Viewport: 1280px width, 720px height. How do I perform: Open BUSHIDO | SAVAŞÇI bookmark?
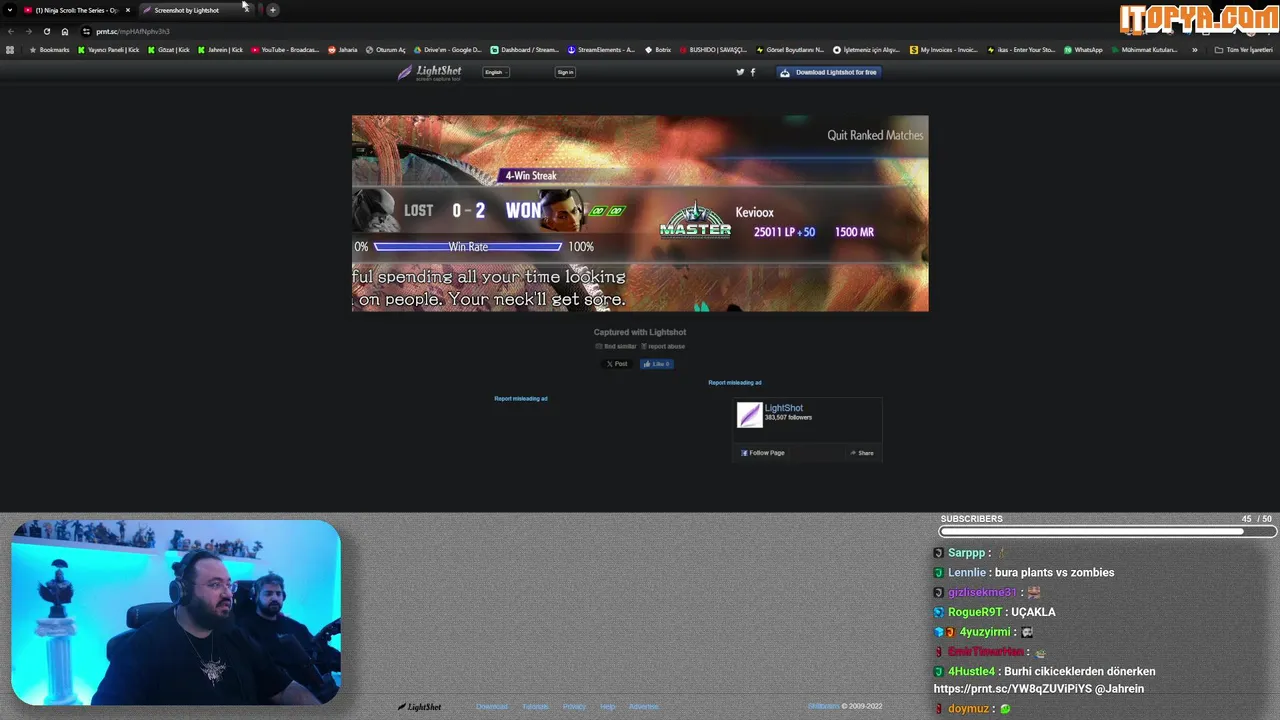point(713,49)
